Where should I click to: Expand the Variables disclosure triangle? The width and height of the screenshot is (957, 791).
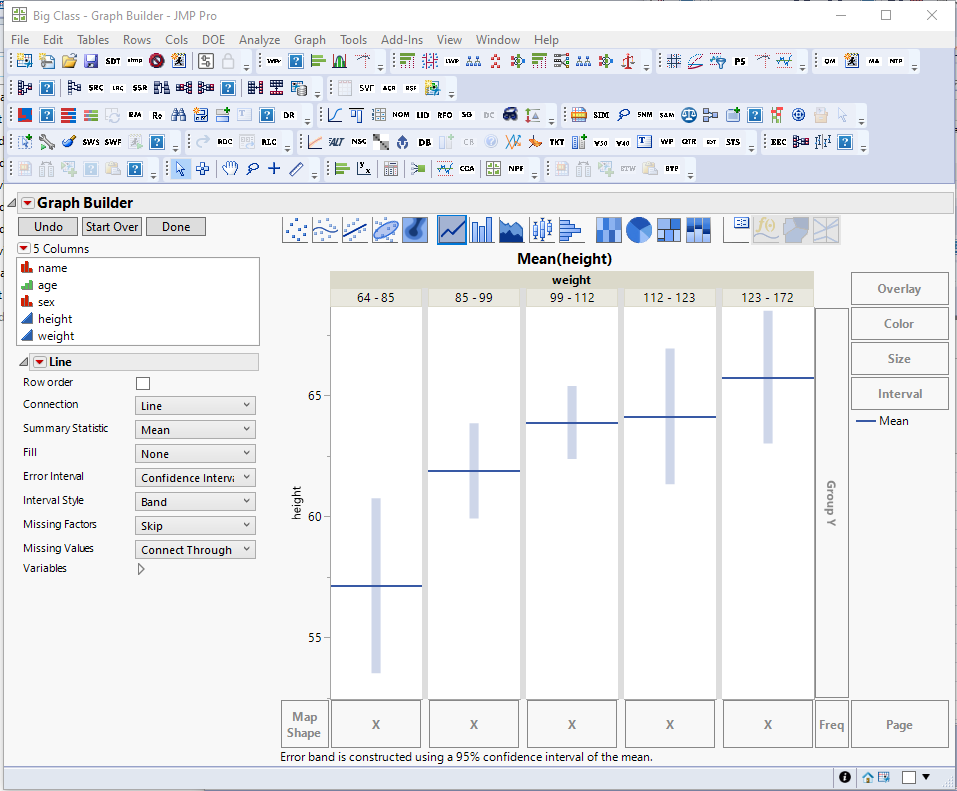click(140, 568)
